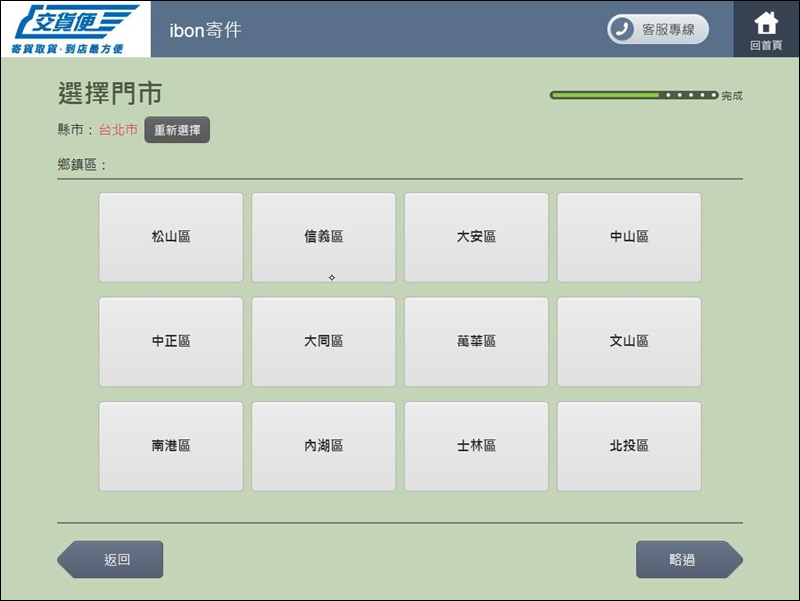Click the 交貨便 logo
This screenshot has height=601, width=800.
pos(75,28)
